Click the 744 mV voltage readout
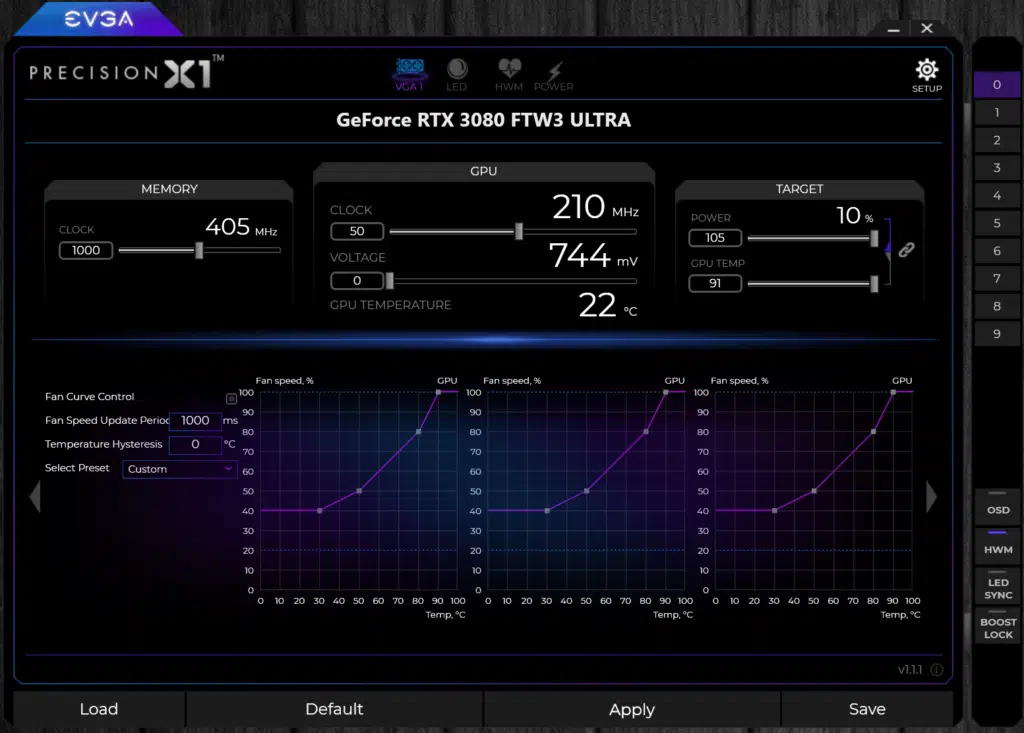The width and height of the screenshot is (1024, 733). pyautogui.click(x=593, y=255)
